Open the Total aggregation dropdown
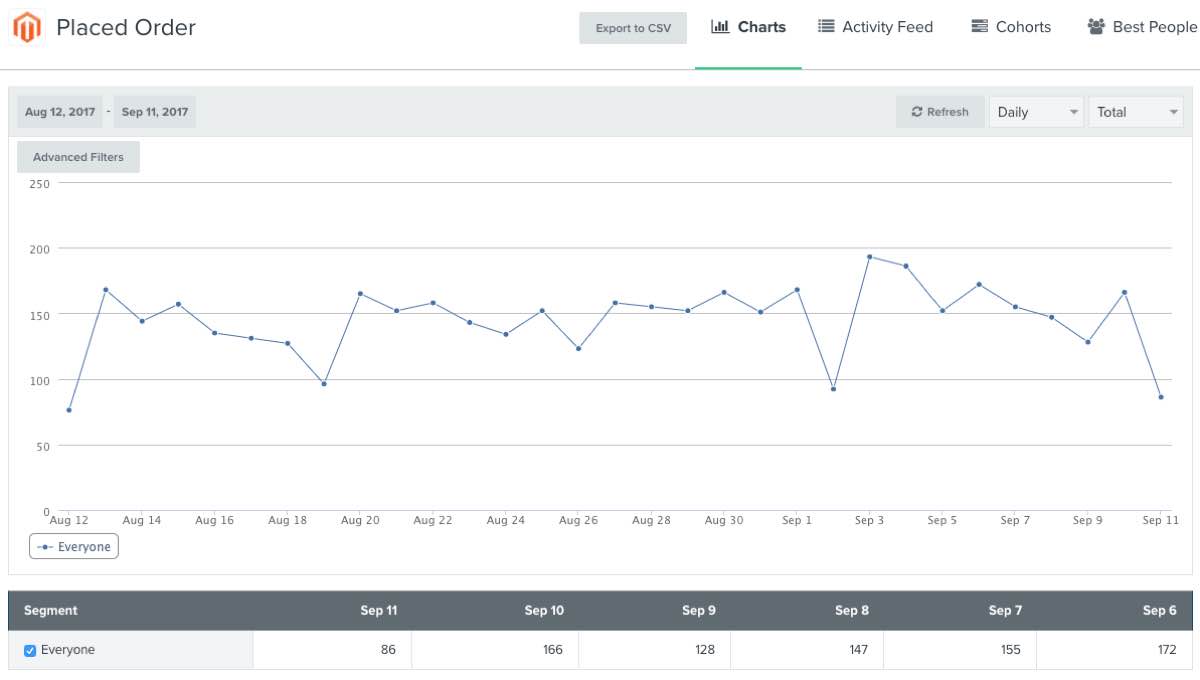This screenshot has width=1200, height=680. coord(1136,112)
